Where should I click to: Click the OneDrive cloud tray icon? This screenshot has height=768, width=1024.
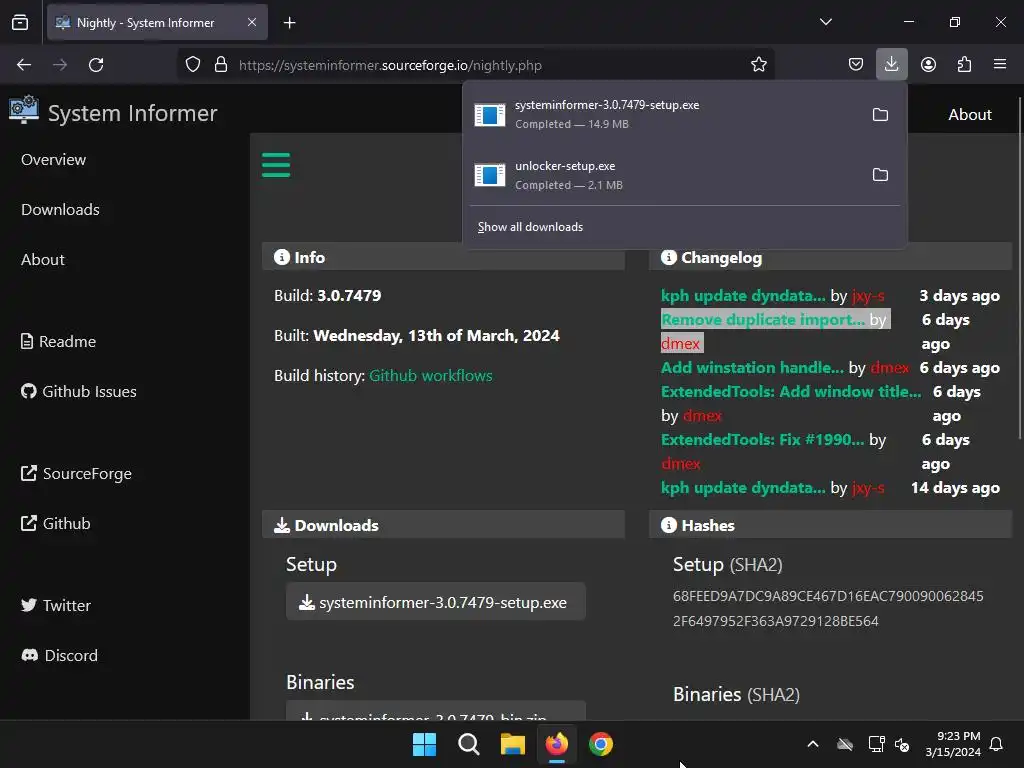pos(845,744)
